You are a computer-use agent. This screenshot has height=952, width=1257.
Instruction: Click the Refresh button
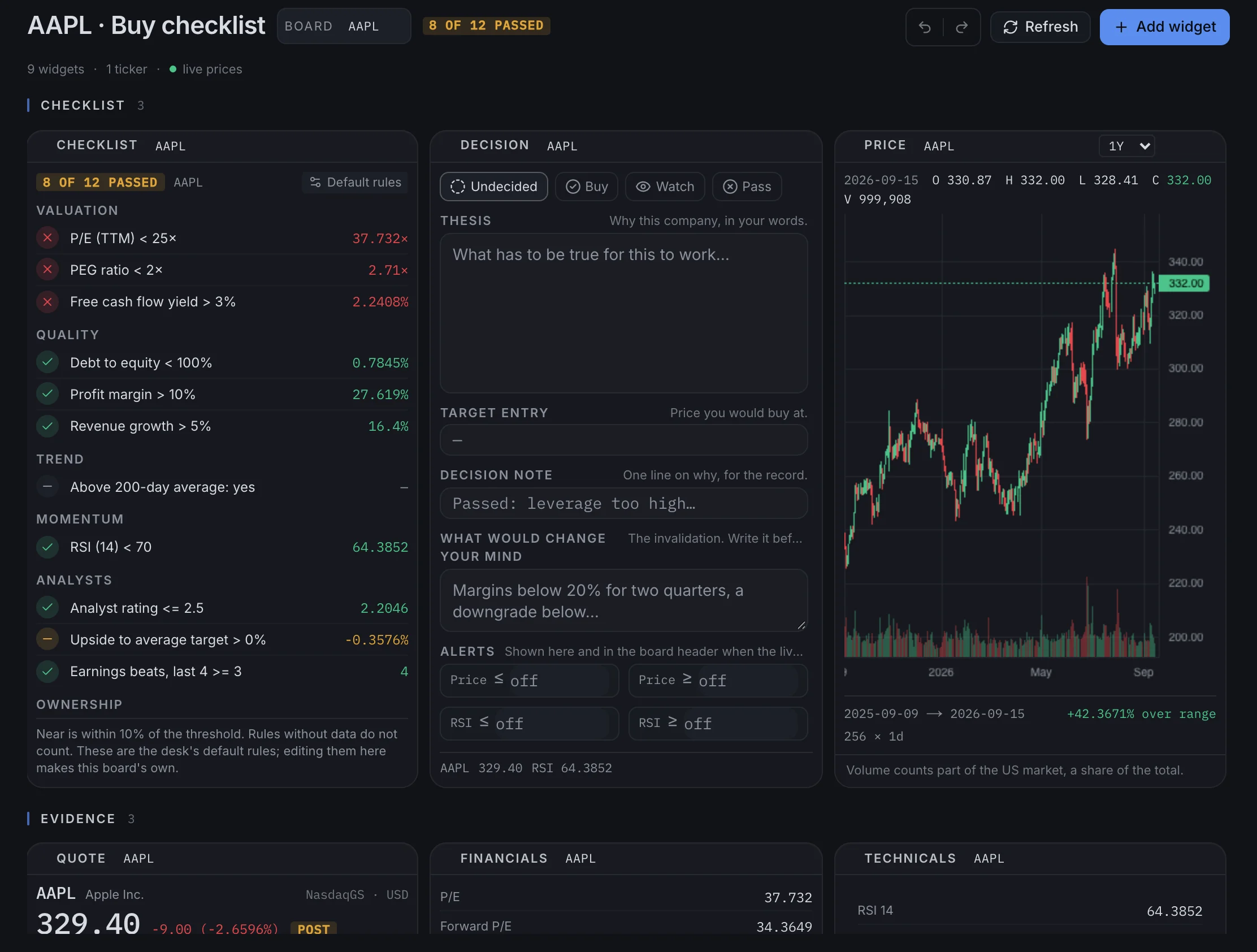point(1040,27)
